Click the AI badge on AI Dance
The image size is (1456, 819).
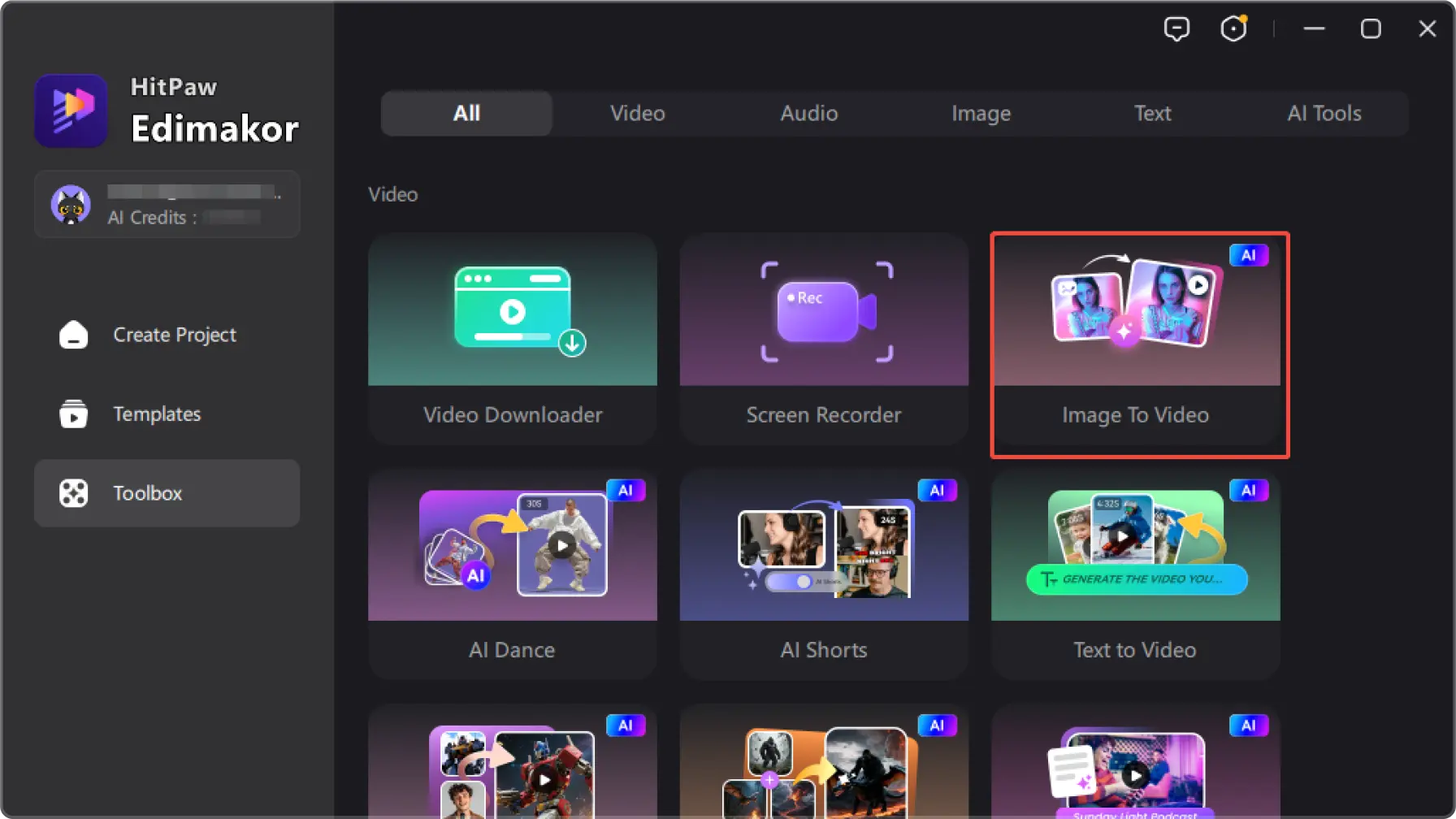(x=626, y=490)
